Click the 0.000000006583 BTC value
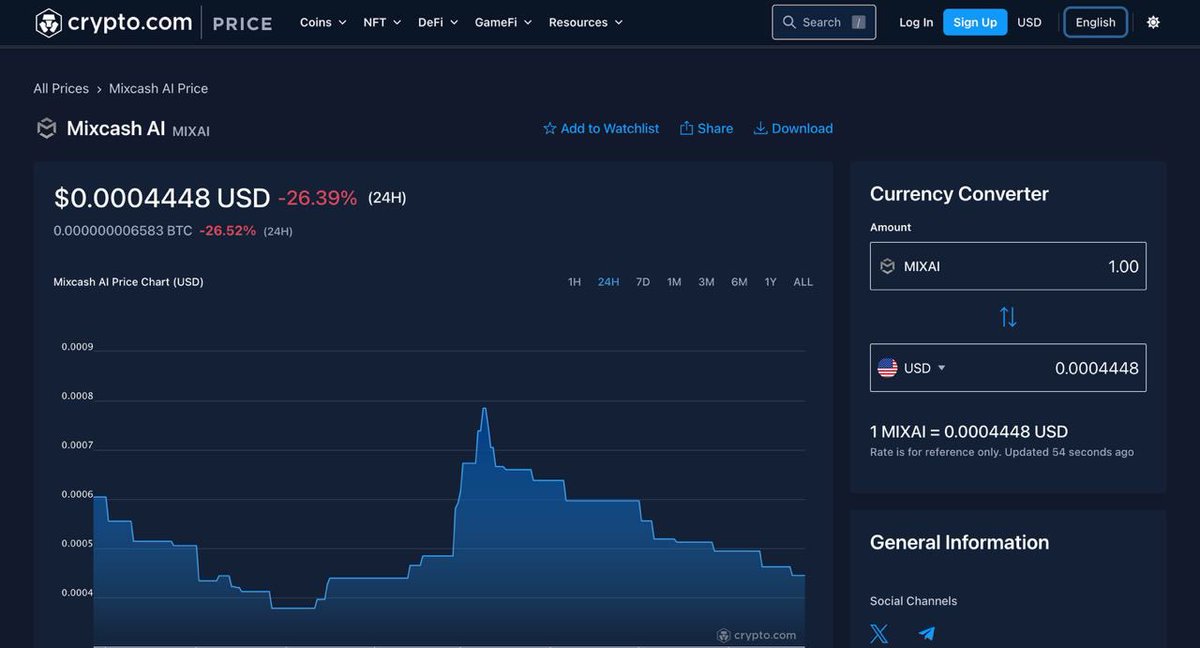The width and height of the screenshot is (1200, 648). [x=123, y=231]
